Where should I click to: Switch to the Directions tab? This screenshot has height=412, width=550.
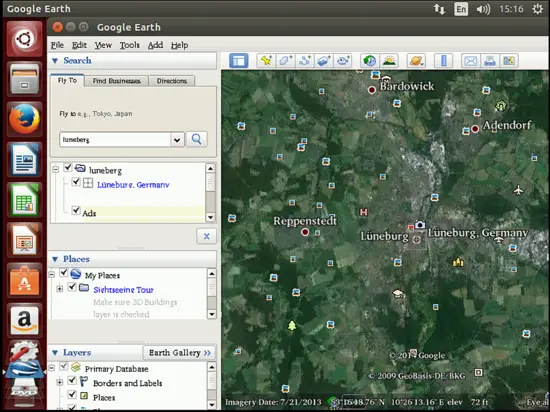point(172,81)
